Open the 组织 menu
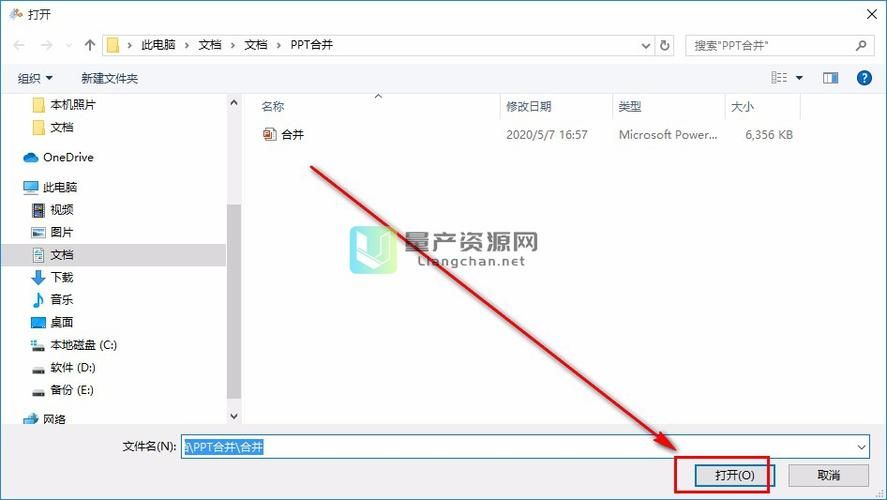Image resolution: width=887 pixels, height=500 pixels. 35,78
